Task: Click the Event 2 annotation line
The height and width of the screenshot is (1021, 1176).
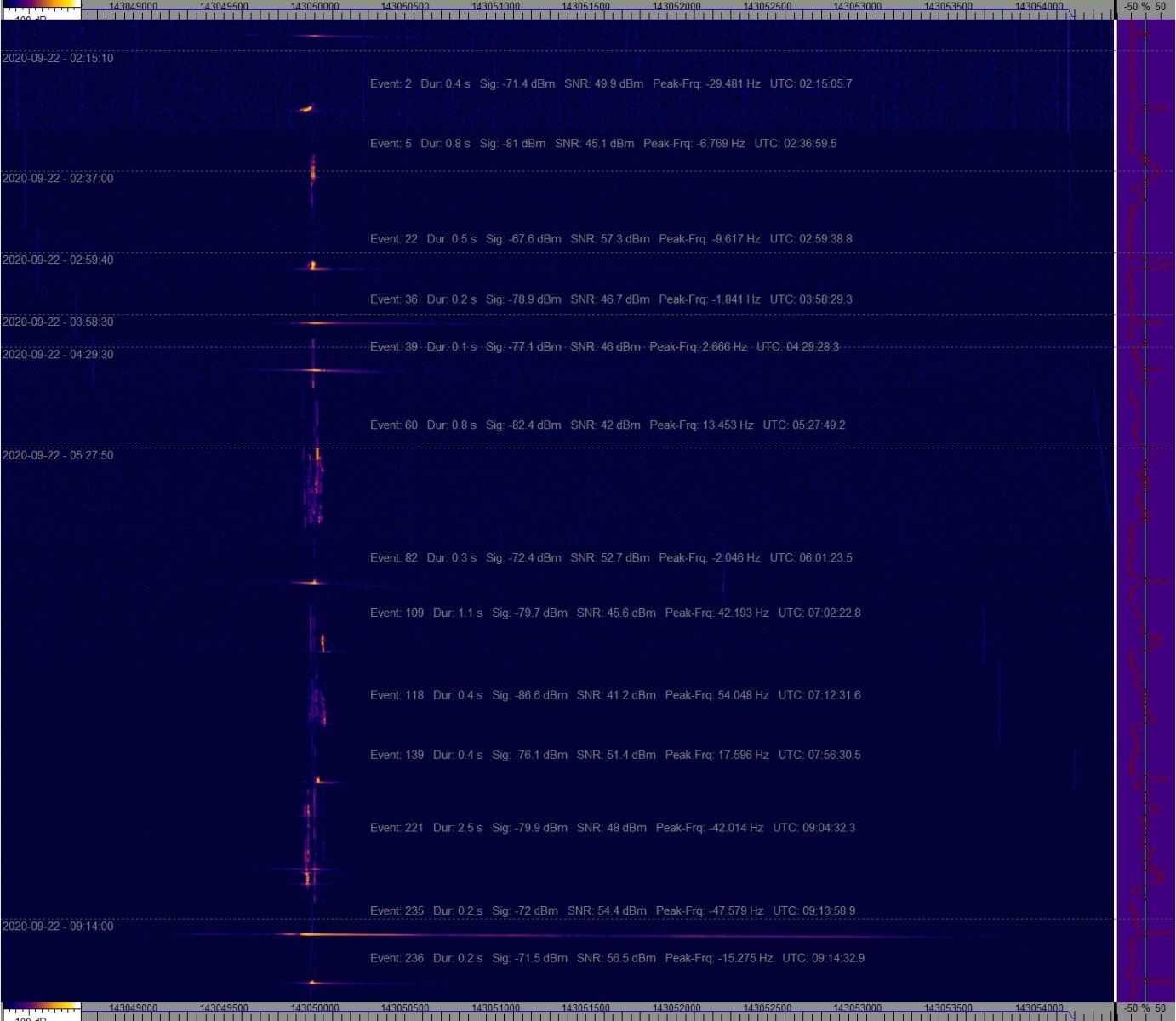Action: pos(611,83)
